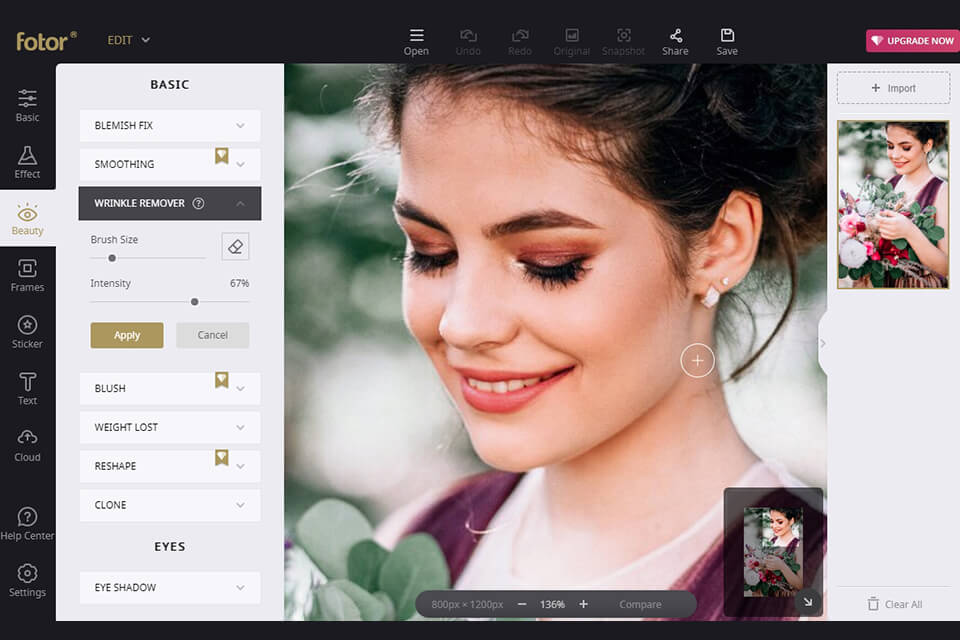960x640 pixels.
Task: Open the Text panel
Action: click(x=27, y=387)
